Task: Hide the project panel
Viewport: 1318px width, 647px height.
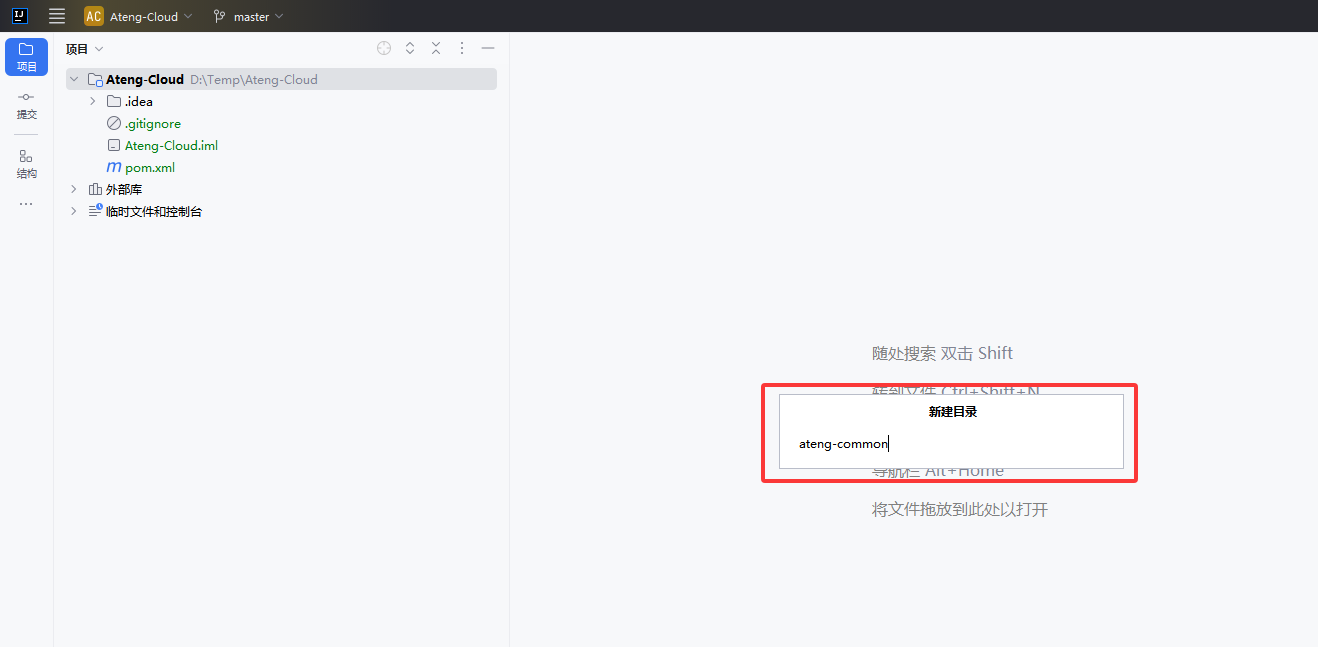Action: (x=488, y=48)
